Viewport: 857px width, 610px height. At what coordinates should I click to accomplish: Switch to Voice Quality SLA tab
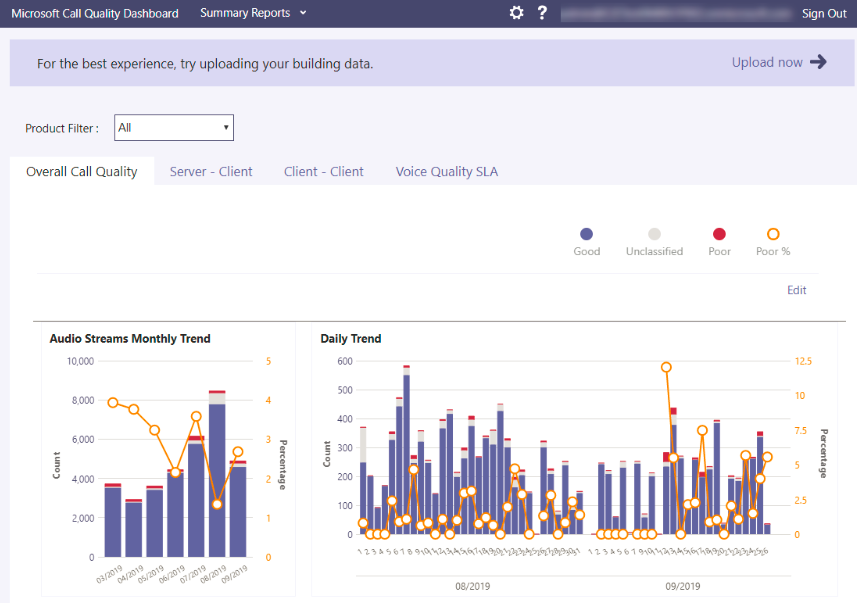pyautogui.click(x=447, y=172)
